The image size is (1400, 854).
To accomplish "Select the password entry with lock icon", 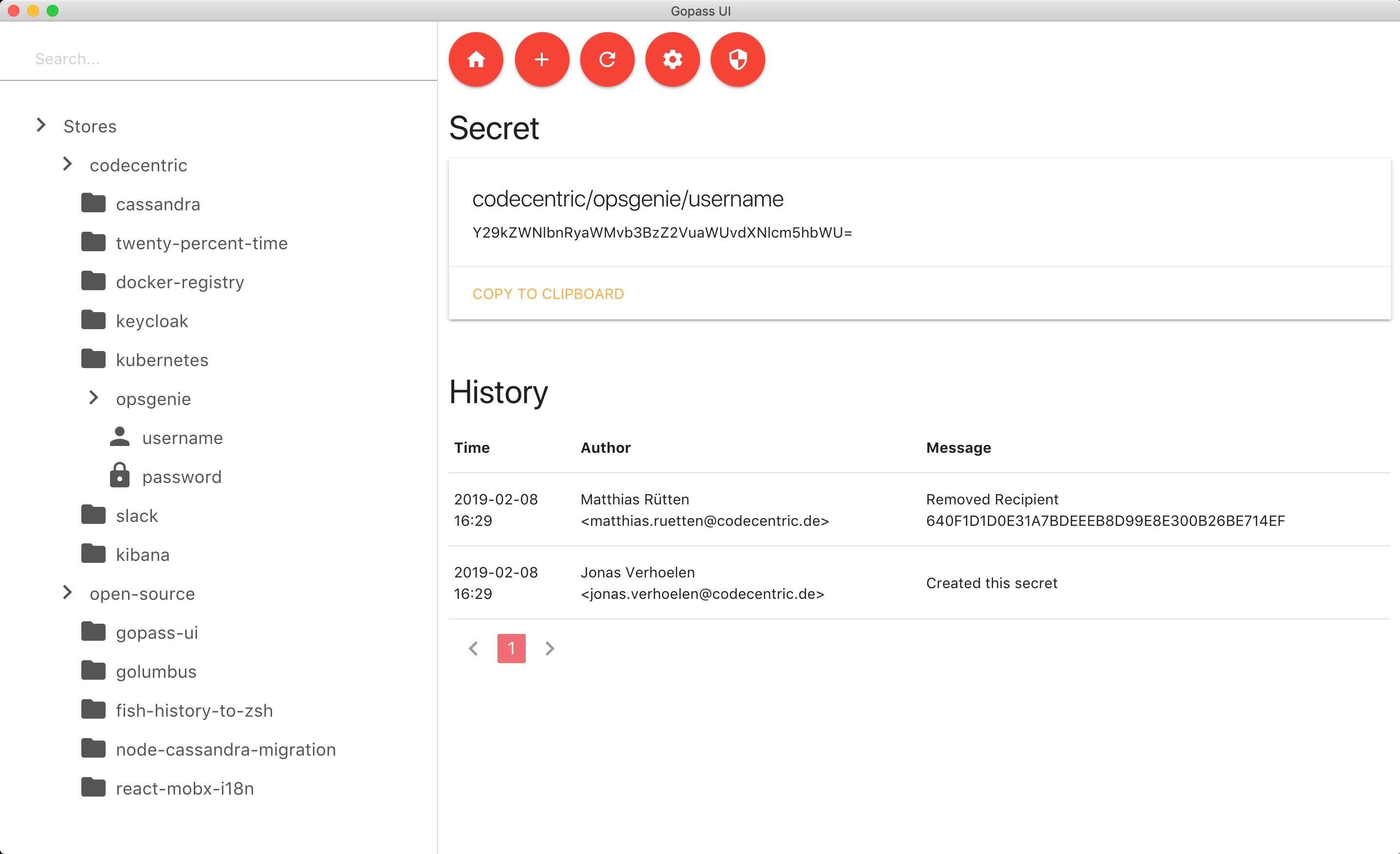I will tap(181, 477).
